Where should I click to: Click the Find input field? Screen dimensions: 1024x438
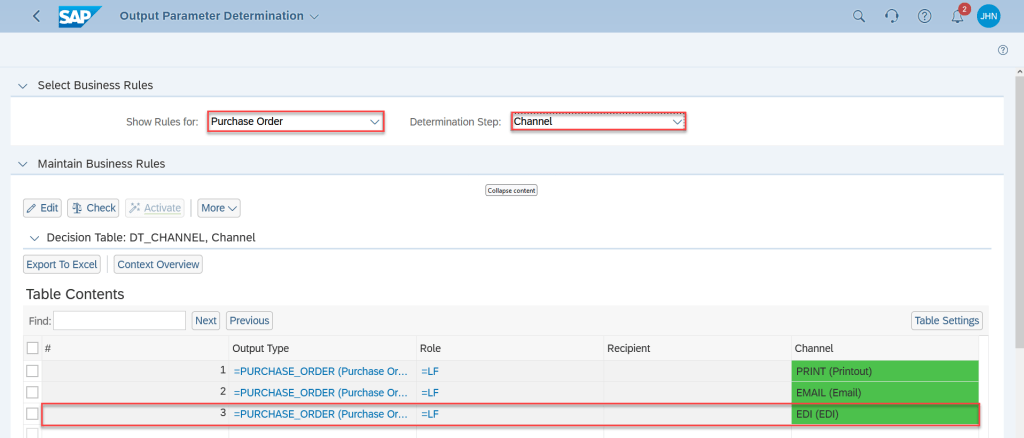(x=119, y=320)
